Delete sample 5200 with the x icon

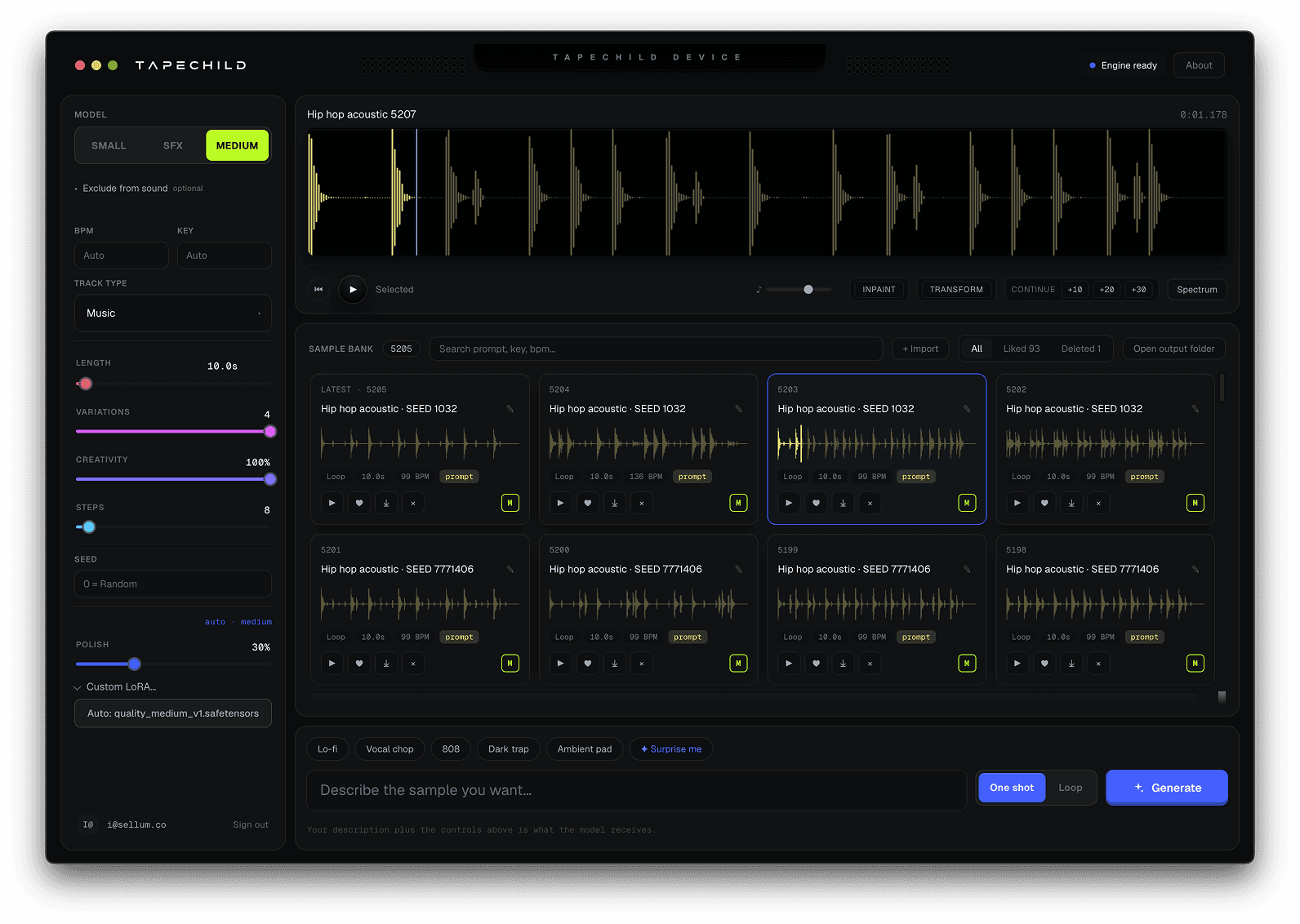pos(642,664)
